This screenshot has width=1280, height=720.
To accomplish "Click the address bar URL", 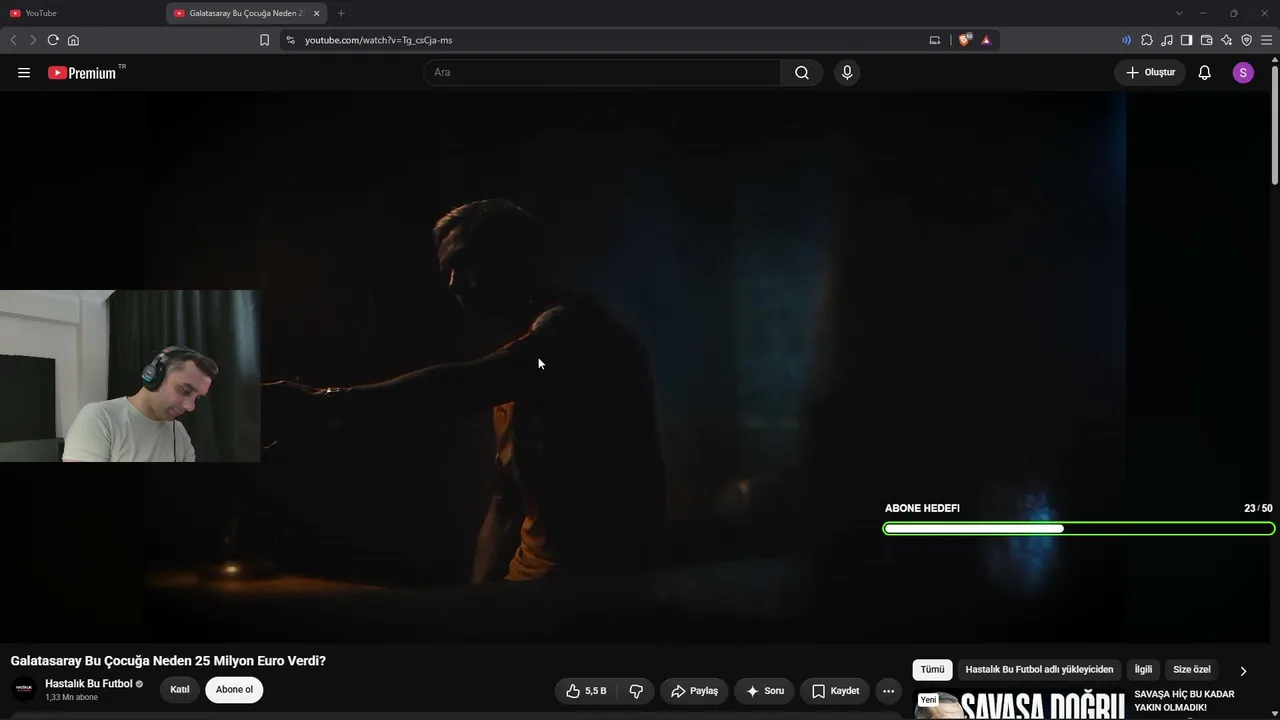I will 379,40.
